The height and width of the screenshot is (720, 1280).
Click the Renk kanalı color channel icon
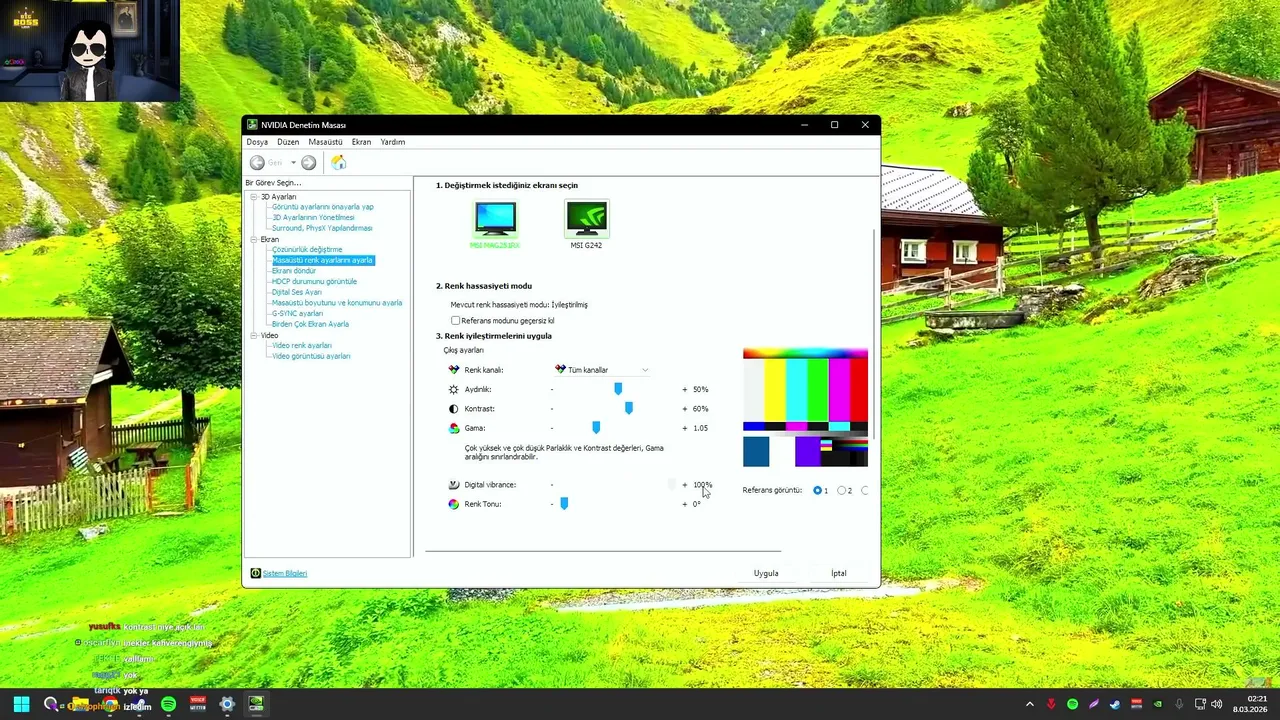pyautogui.click(x=454, y=370)
